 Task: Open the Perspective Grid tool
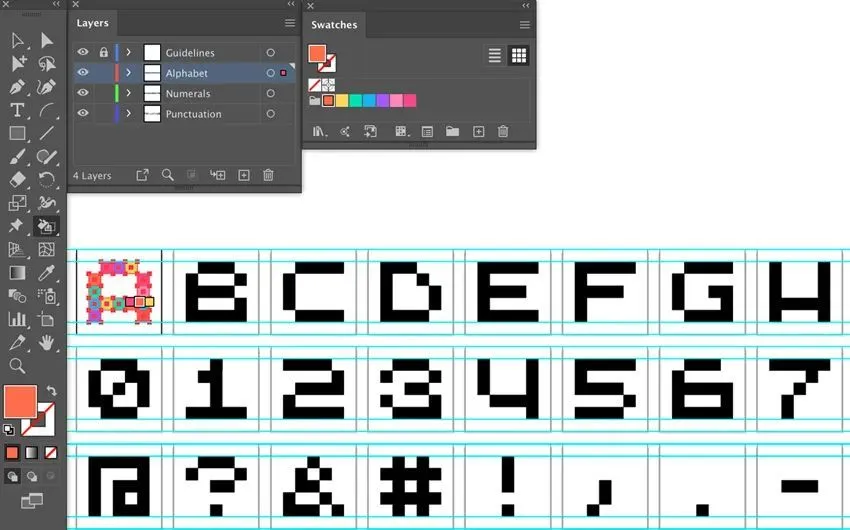[x=17, y=249]
